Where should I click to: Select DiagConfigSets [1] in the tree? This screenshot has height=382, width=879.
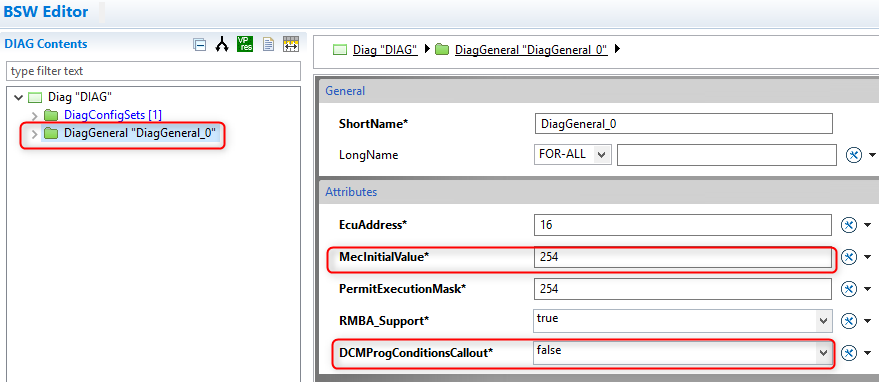coord(113,116)
